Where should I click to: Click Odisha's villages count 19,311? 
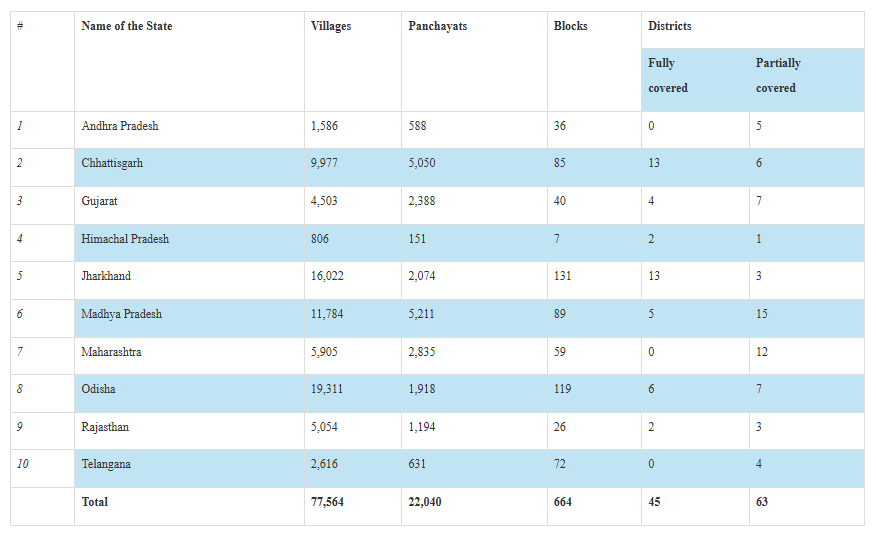point(327,389)
